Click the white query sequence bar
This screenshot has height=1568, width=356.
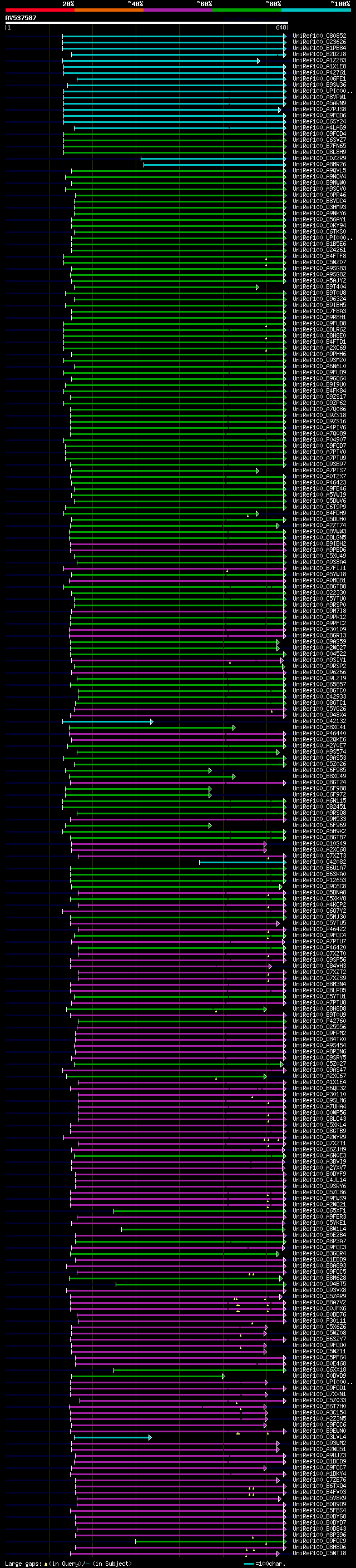coord(147,23)
